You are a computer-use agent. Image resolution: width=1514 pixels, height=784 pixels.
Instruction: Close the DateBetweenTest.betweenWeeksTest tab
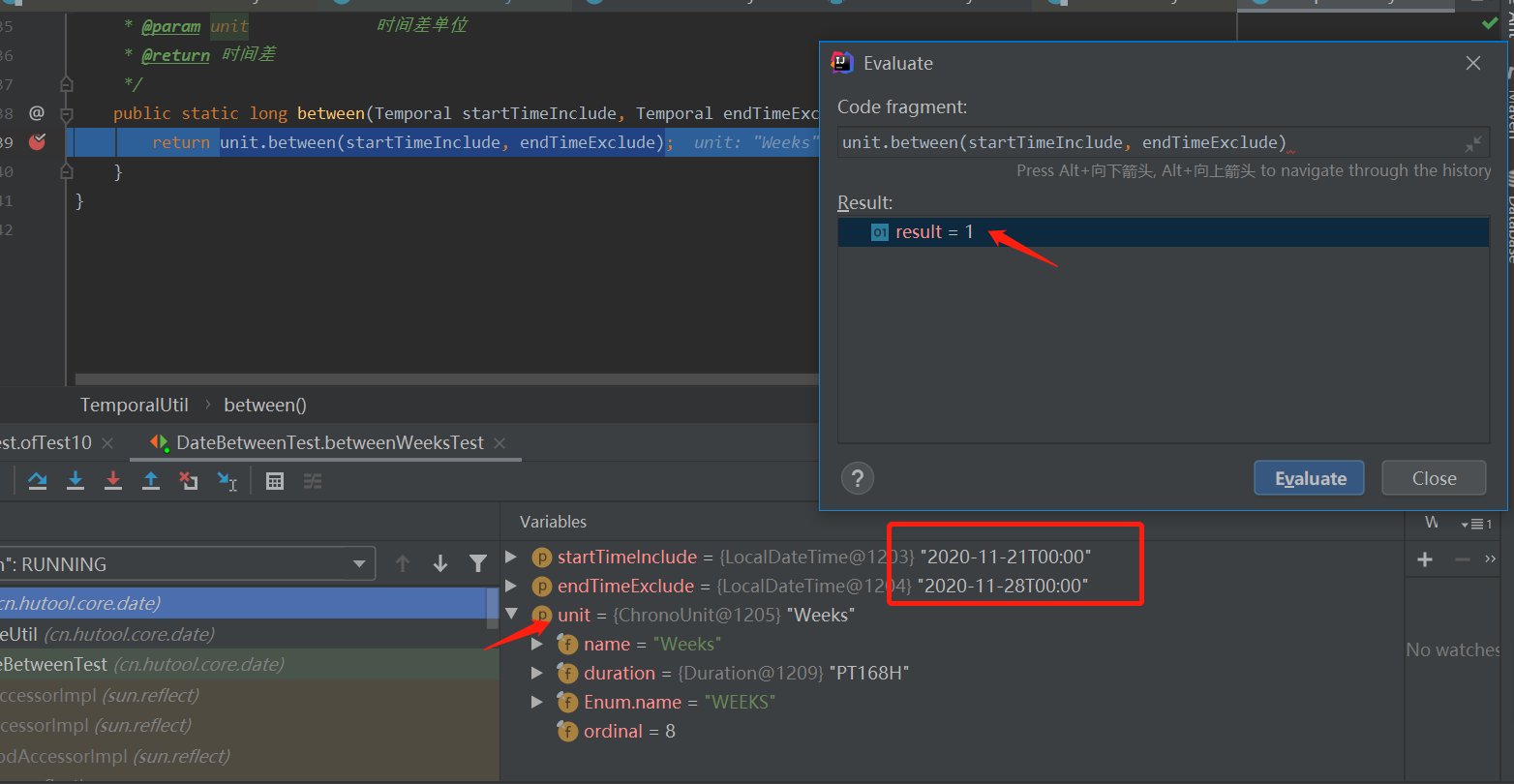point(500,442)
